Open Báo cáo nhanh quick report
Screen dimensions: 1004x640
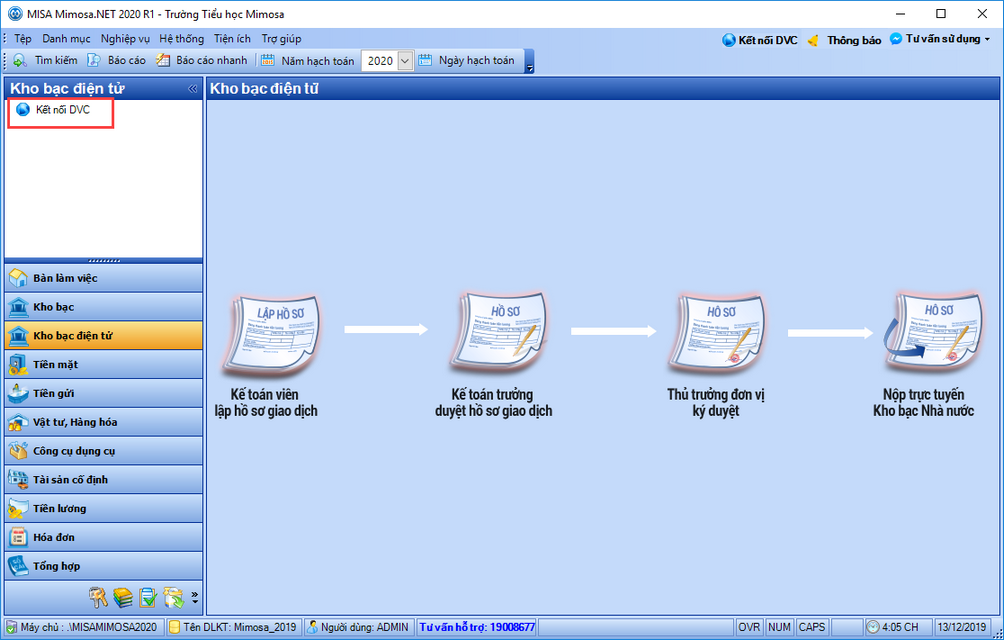(202, 60)
